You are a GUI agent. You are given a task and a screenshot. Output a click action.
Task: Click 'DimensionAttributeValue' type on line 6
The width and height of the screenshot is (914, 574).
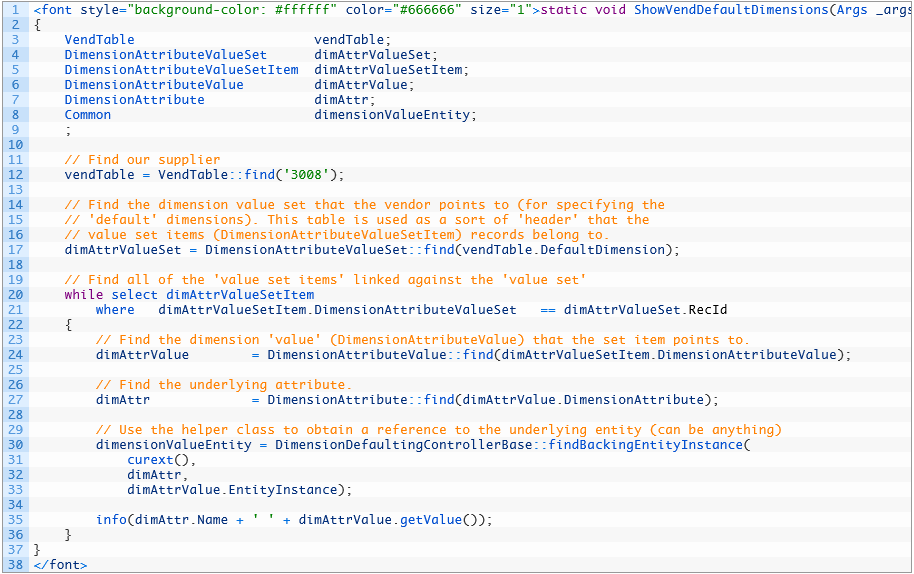pyautogui.click(x=154, y=84)
